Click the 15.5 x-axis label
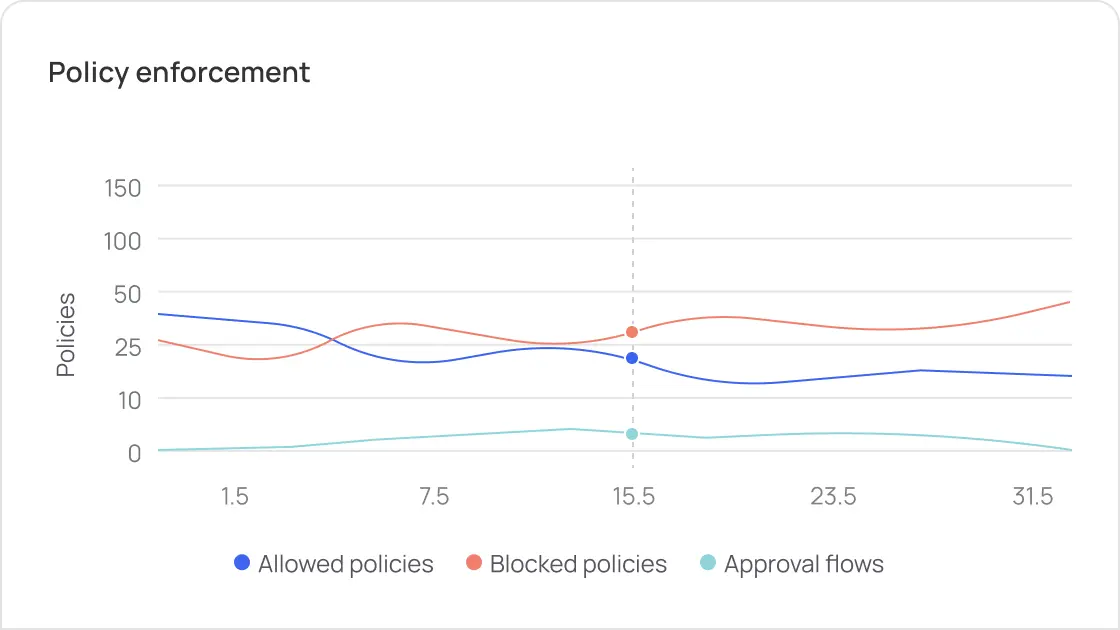Viewport: 1120px width, 630px height. 633,497
